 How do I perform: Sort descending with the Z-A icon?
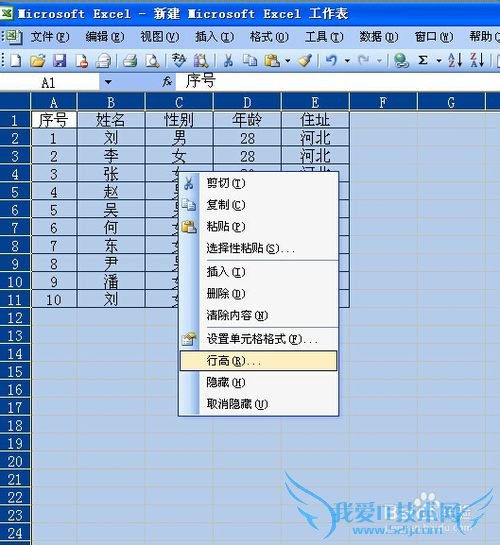pos(477,60)
